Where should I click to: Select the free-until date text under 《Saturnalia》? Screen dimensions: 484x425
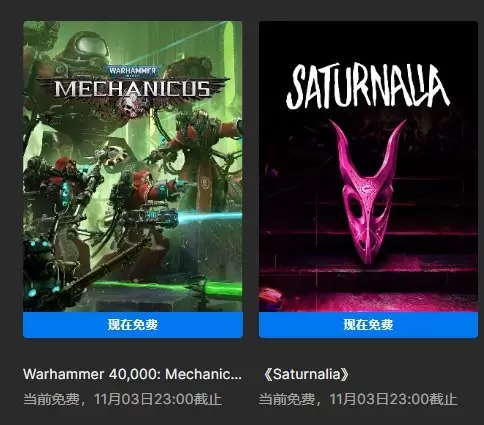[358, 399]
